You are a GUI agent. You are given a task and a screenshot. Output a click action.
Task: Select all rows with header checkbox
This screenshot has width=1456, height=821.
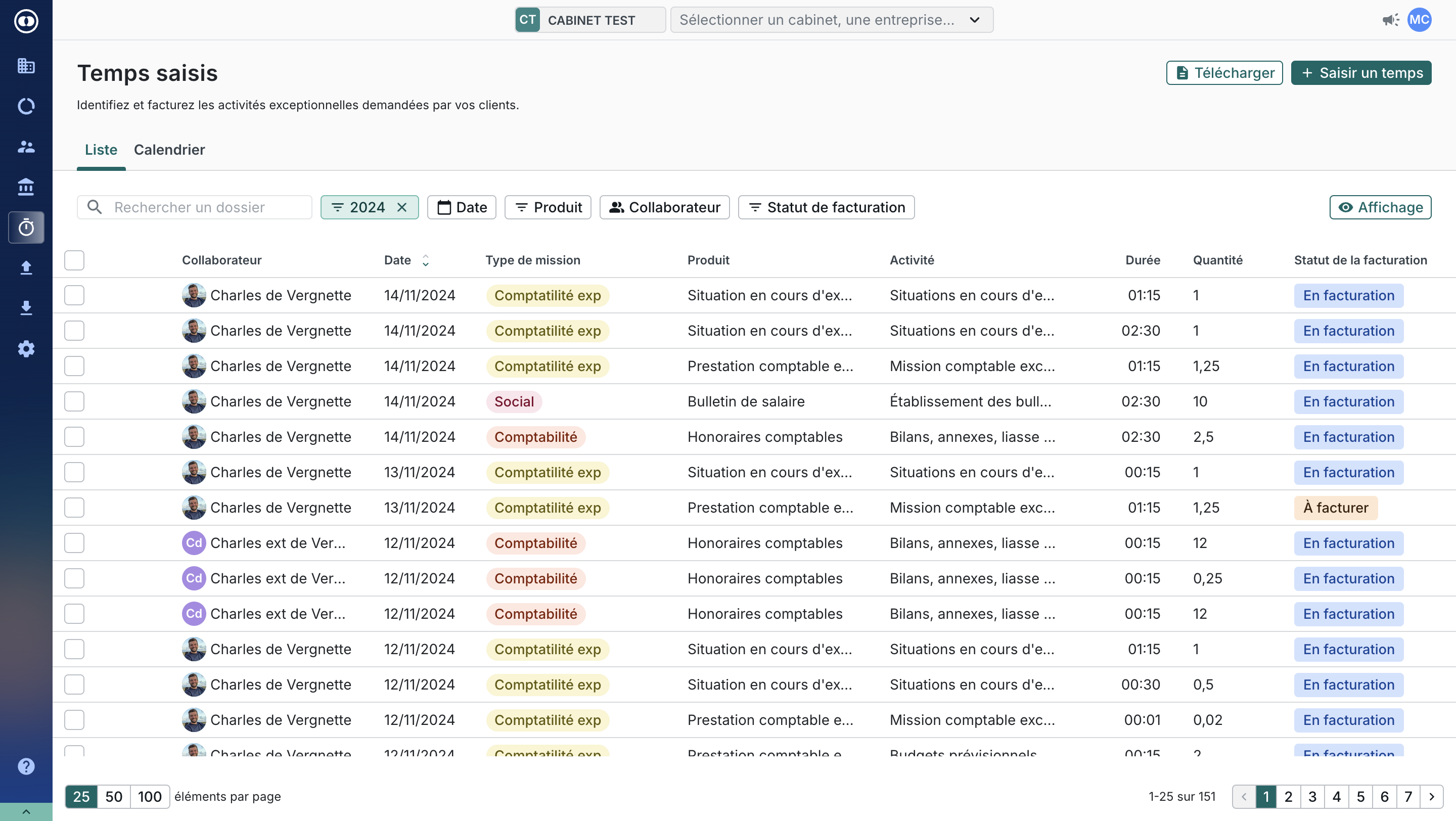point(74,260)
